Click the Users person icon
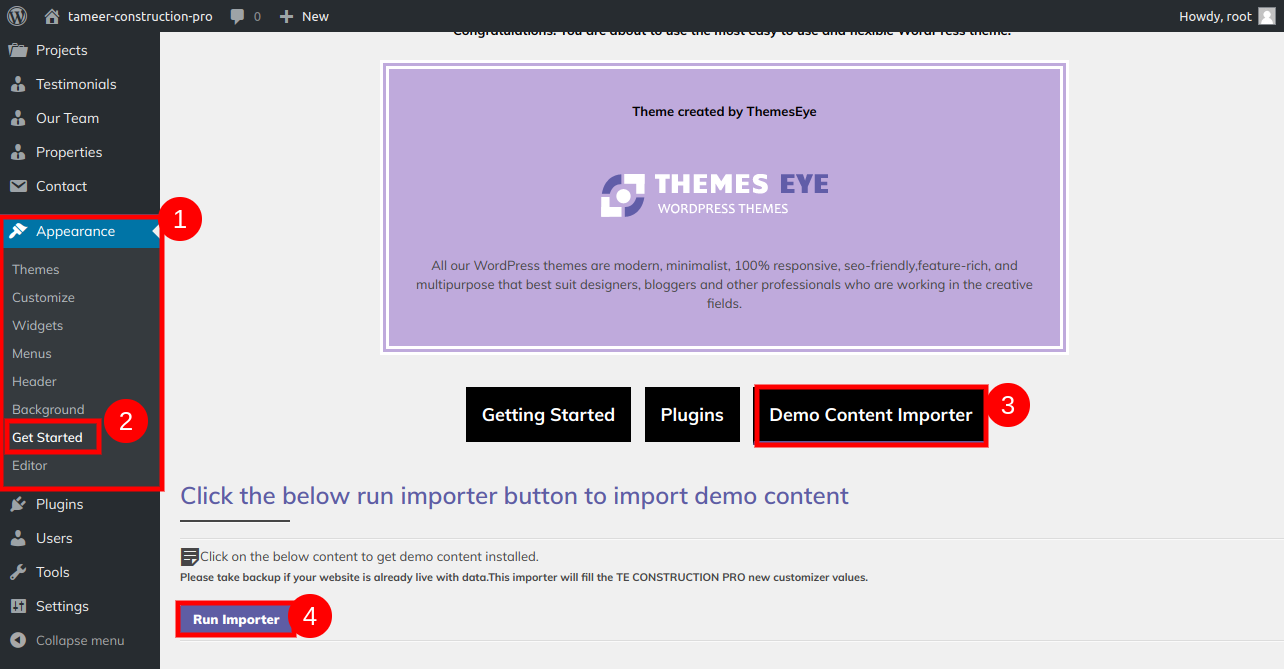Screen dimensions: 1284x669 pos(17,538)
